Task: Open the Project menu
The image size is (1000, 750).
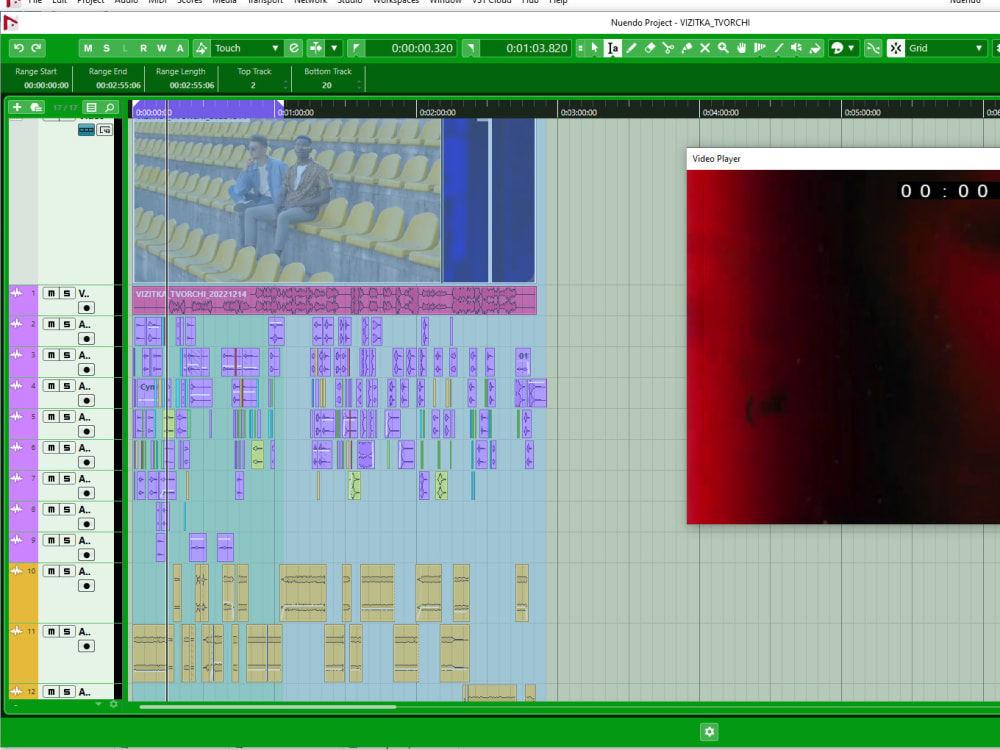Action: click(x=91, y=2)
